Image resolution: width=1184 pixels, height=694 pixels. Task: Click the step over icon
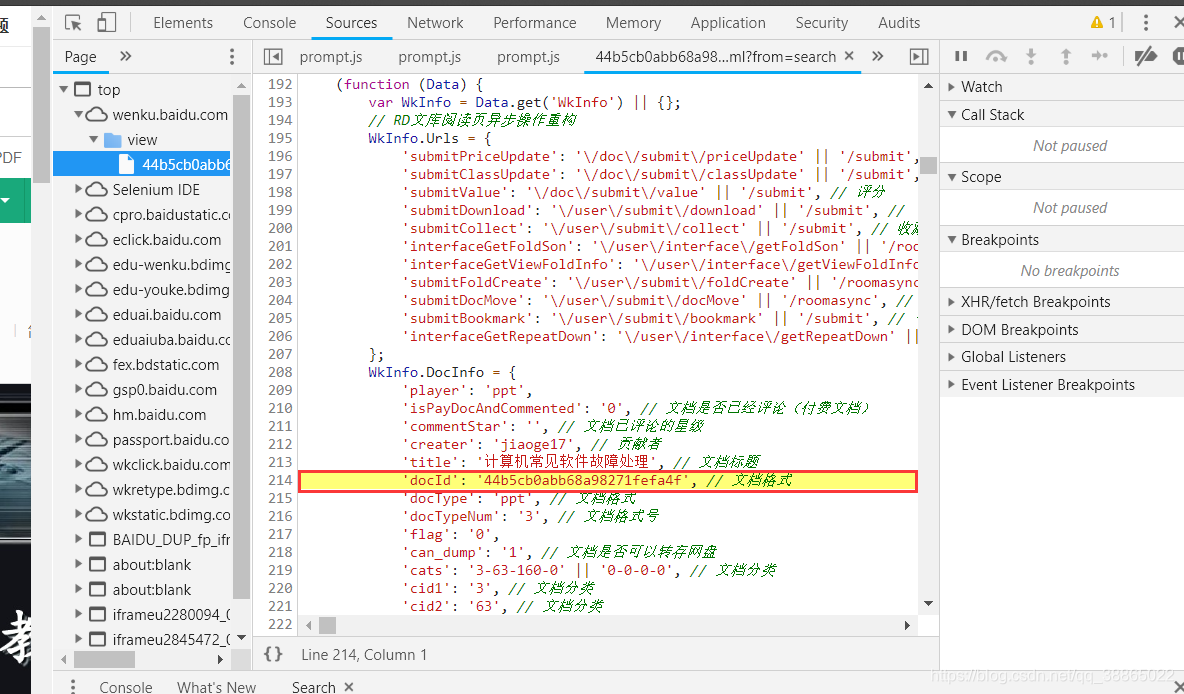pos(996,56)
